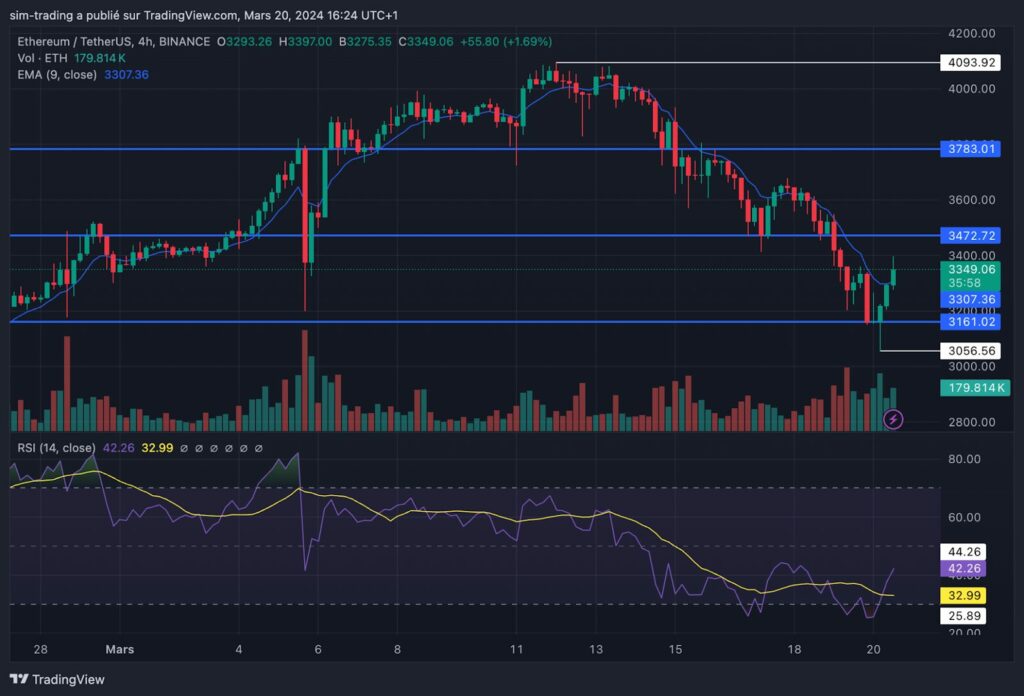Viewport: 1024px width, 696px height.
Task: Click the 11 date label on time axis
Action: 517,649
